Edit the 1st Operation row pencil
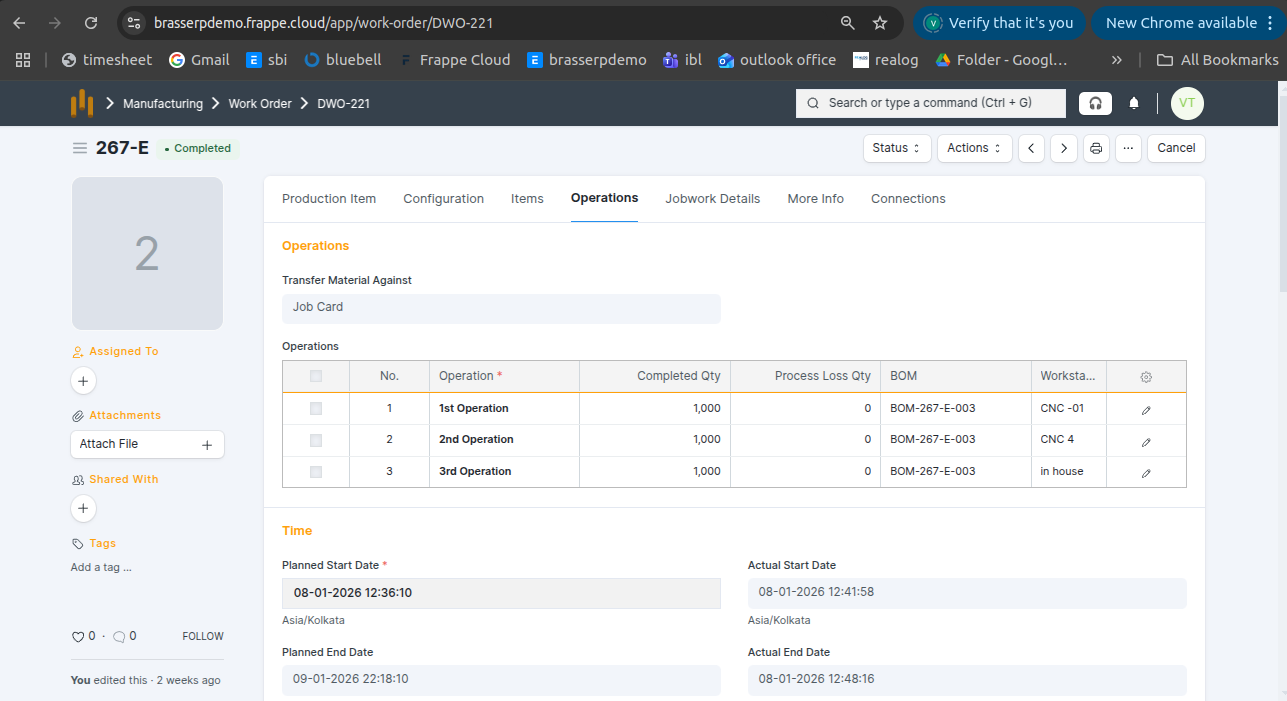Screen dimensions: 1287x701 pos(1146,409)
